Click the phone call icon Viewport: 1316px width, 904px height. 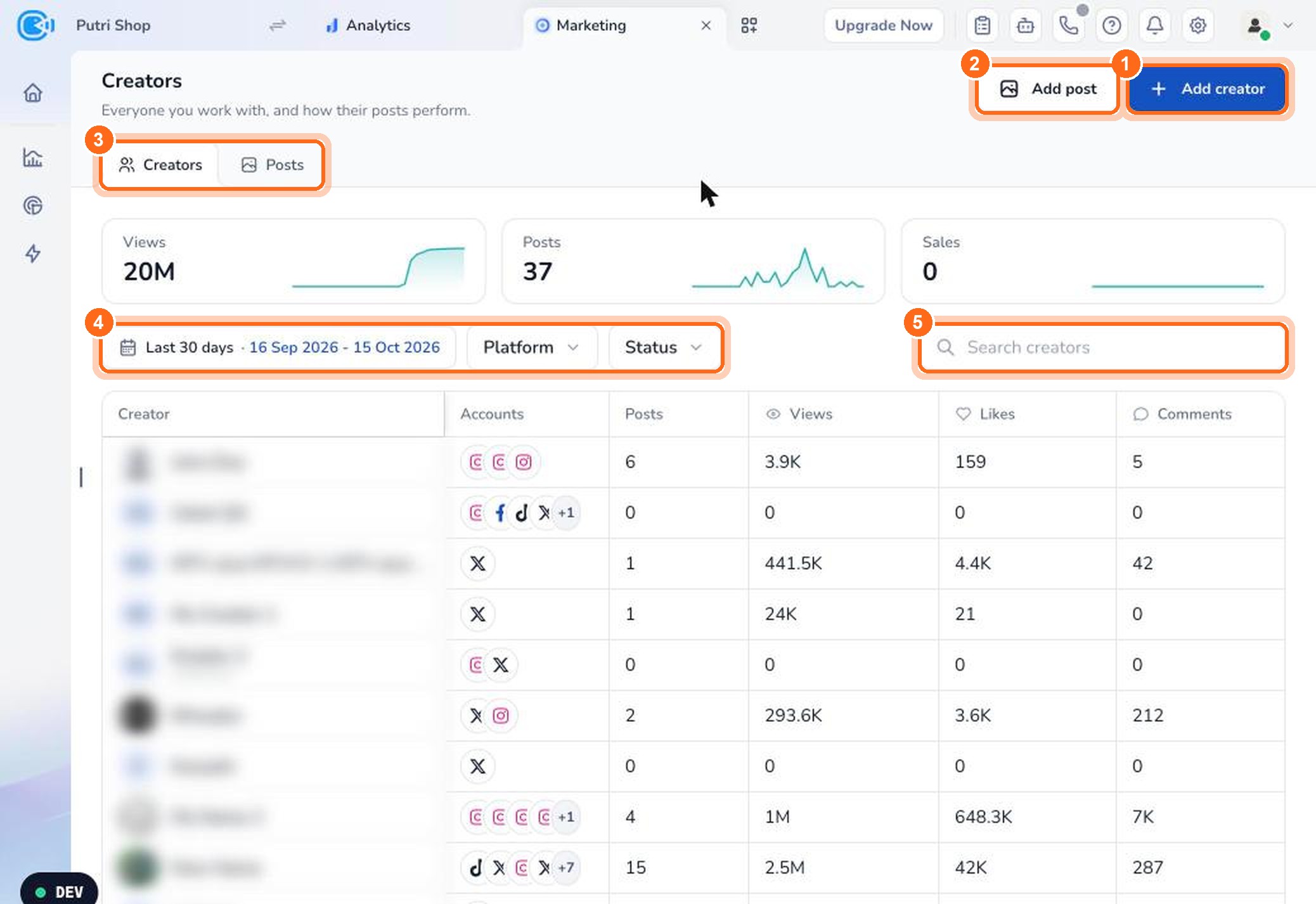[1068, 25]
